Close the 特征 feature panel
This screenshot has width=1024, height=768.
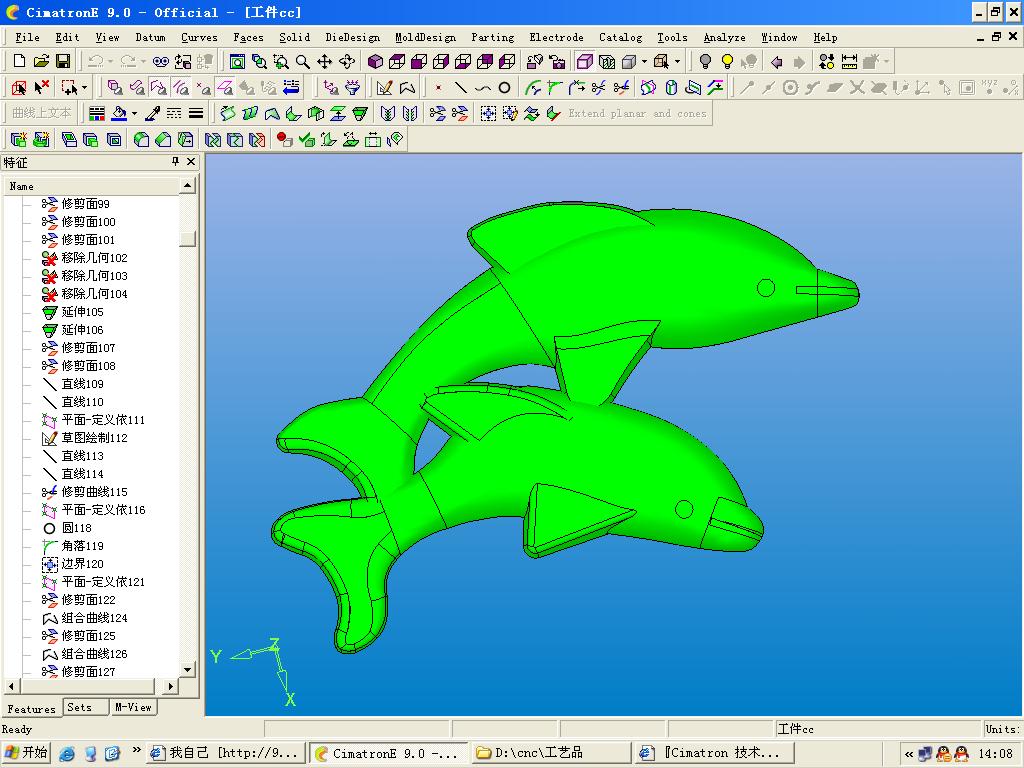point(191,161)
